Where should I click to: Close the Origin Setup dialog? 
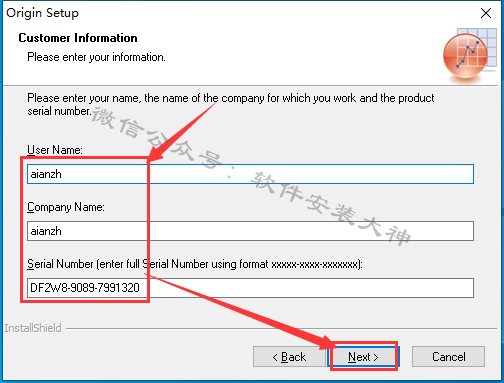[486, 13]
